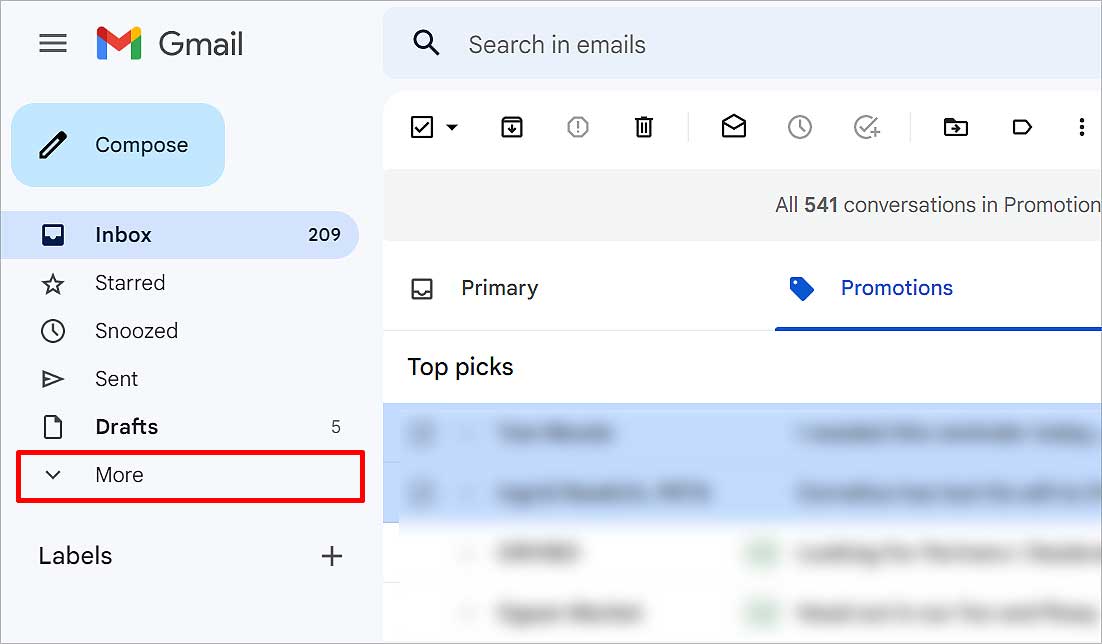Viewport: 1102px width, 644px height.
Task: Snooze selected emails with clock icon
Action: (800, 127)
